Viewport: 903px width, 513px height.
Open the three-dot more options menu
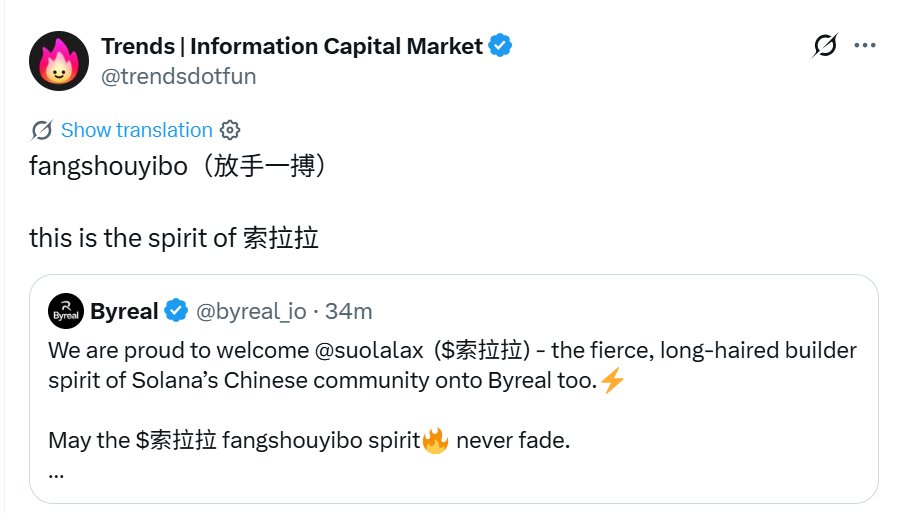pos(866,45)
